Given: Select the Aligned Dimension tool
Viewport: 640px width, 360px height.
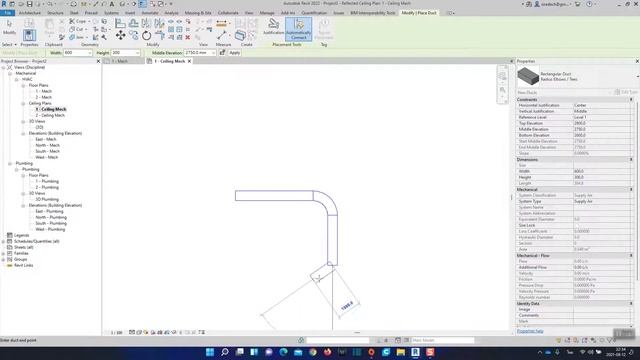Looking at the screenshot, I should coord(222,36).
